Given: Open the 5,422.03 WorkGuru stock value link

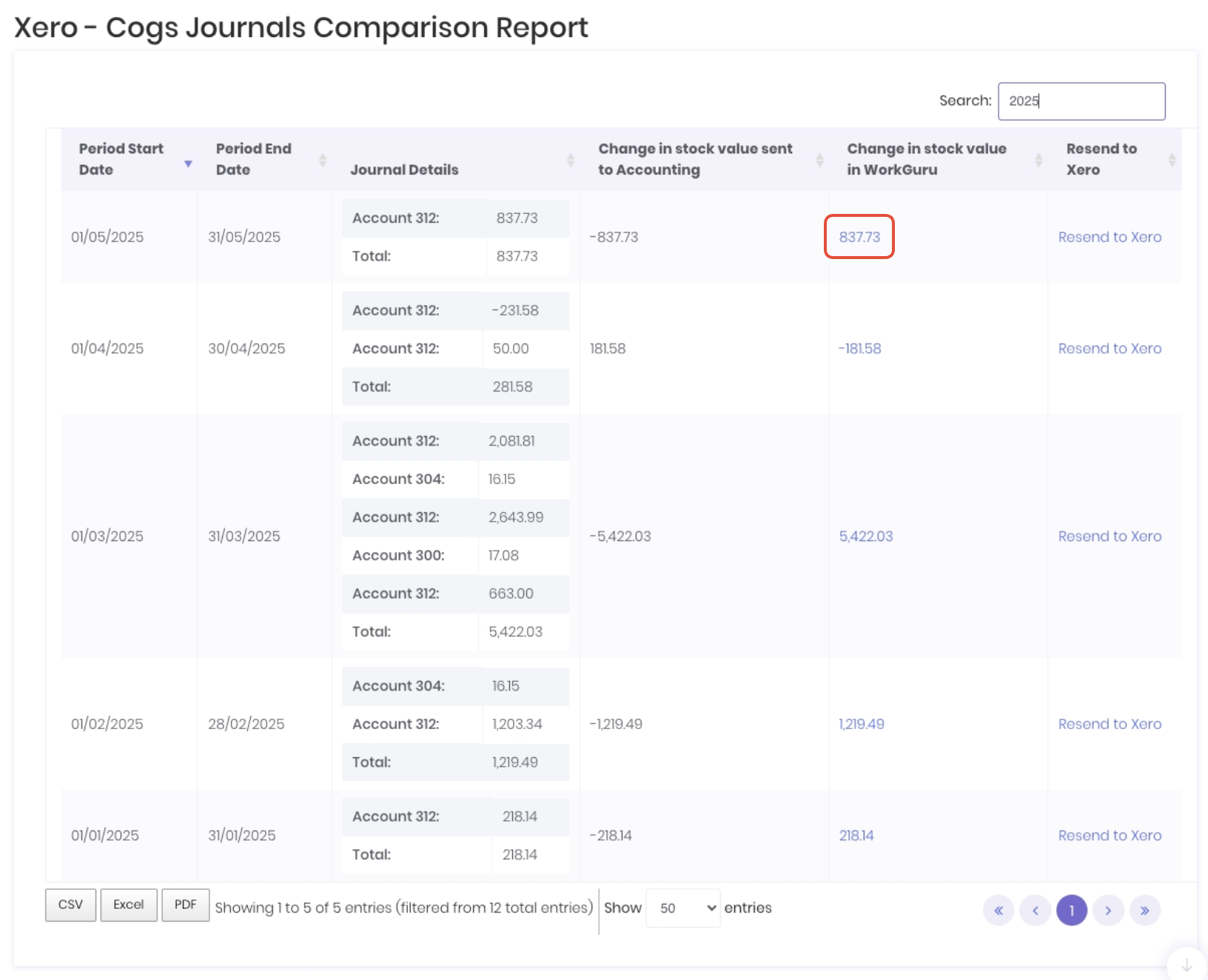Looking at the screenshot, I should (x=866, y=536).
